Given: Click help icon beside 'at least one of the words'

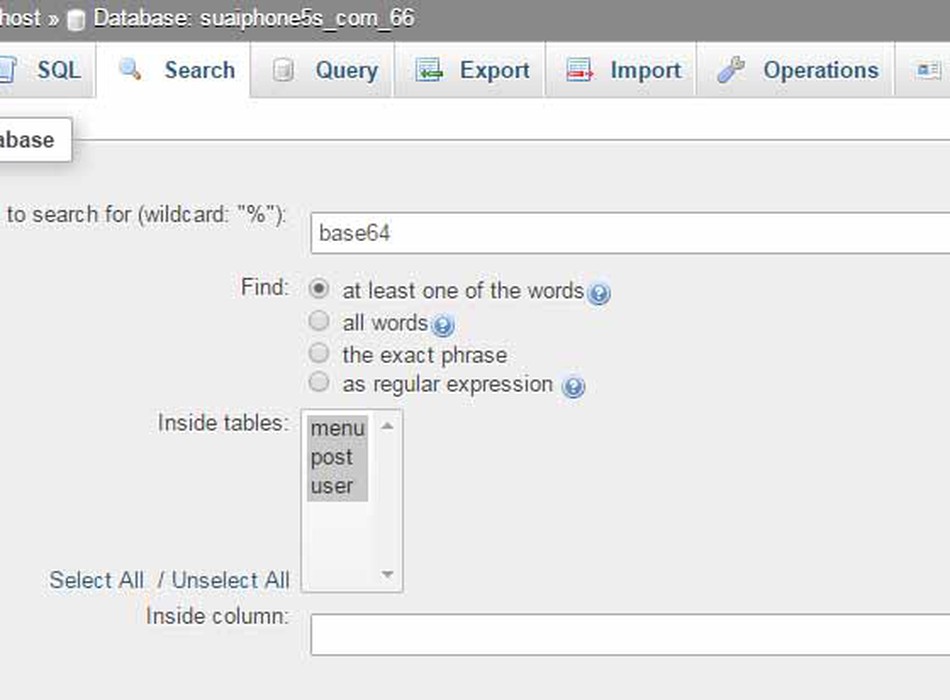Looking at the screenshot, I should click(599, 293).
